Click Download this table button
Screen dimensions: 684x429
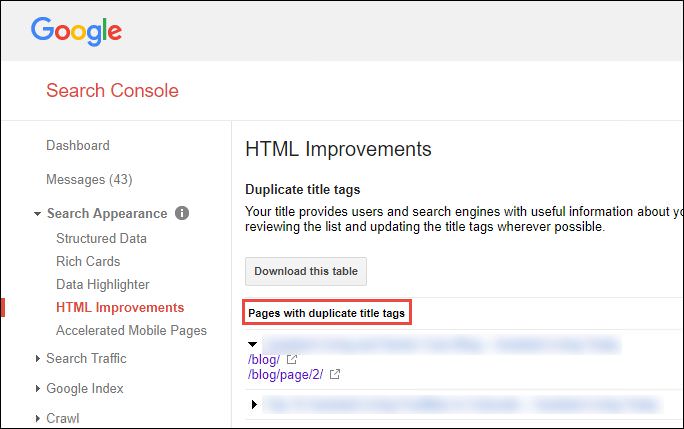point(306,271)
